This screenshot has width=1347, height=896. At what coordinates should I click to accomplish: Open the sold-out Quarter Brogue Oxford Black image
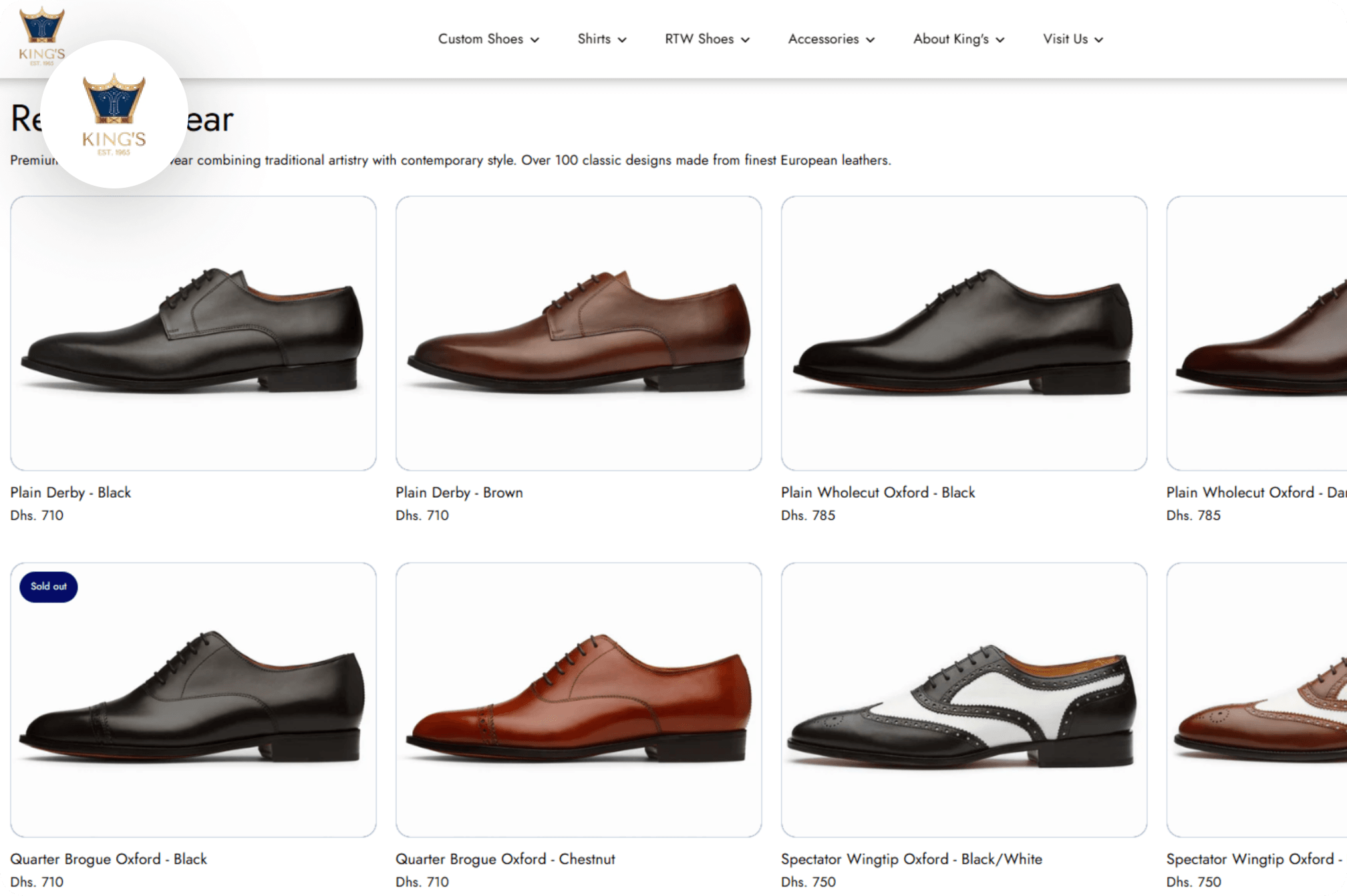coord(193,699)
